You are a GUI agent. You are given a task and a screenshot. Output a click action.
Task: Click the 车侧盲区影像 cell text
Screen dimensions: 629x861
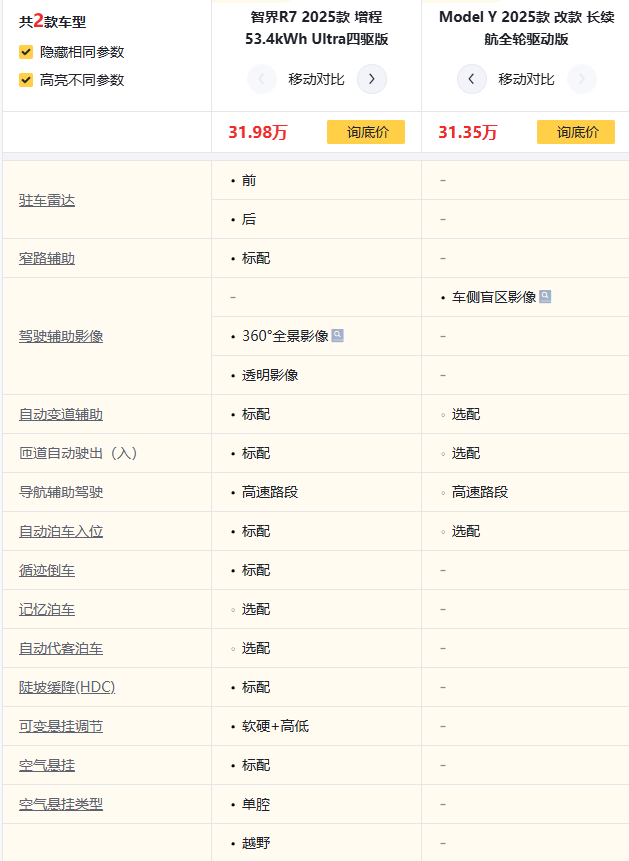(494, 297)
